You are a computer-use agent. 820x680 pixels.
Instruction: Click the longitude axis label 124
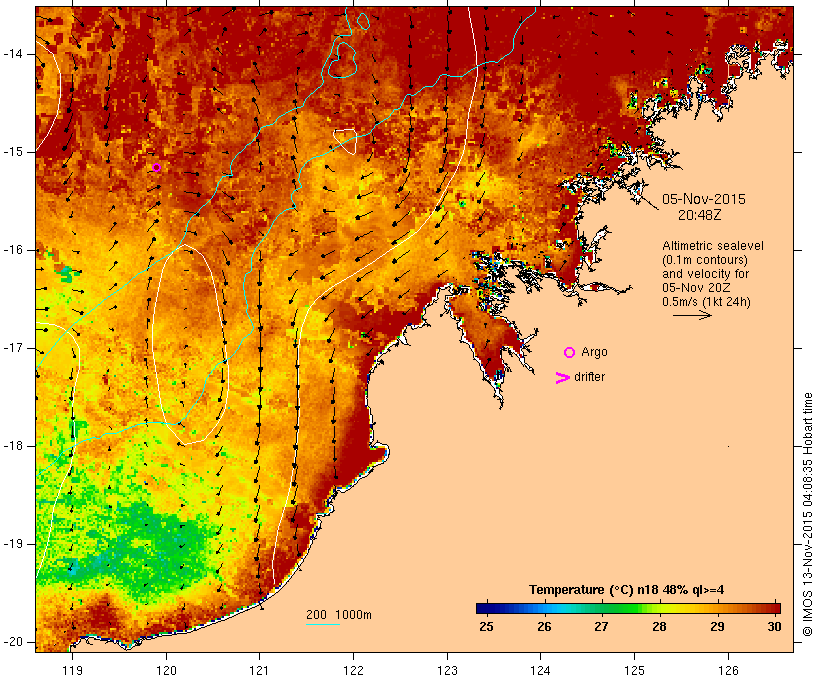pos(541,670)
